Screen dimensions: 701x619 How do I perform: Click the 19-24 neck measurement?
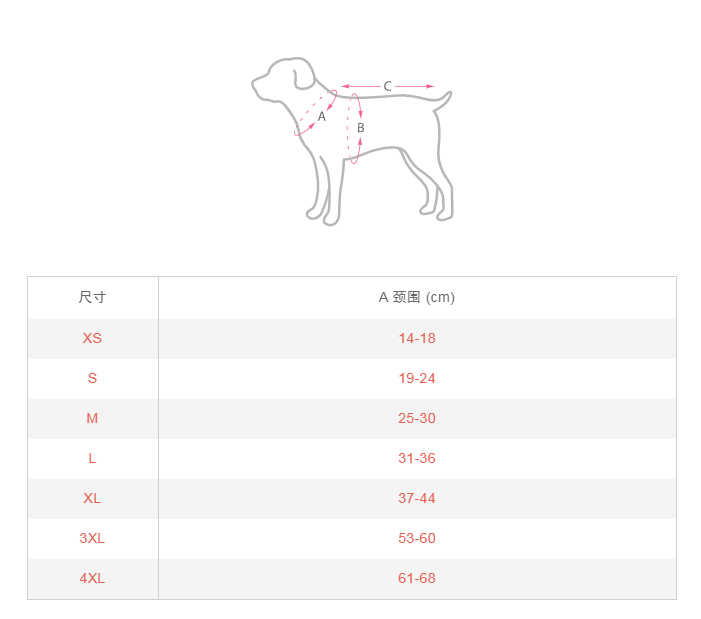point(417,378)
